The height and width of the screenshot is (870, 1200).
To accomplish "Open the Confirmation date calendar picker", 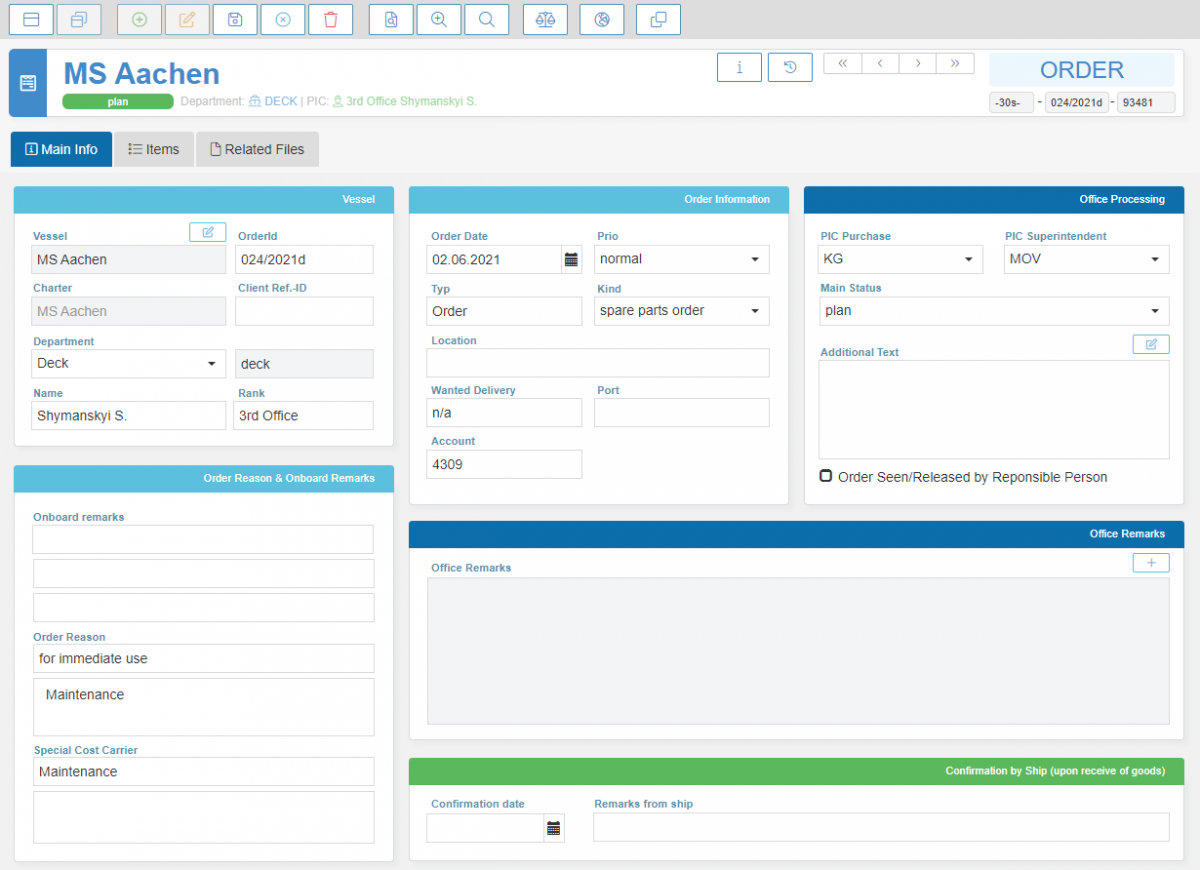I will pos(554,827).
